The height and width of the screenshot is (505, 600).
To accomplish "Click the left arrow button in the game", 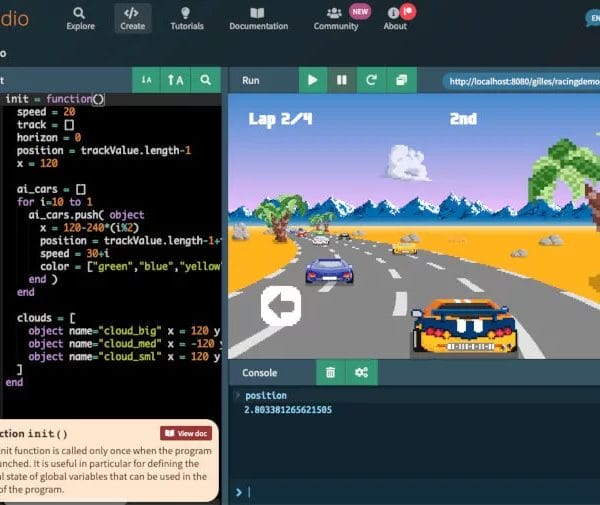I will 281,306.
